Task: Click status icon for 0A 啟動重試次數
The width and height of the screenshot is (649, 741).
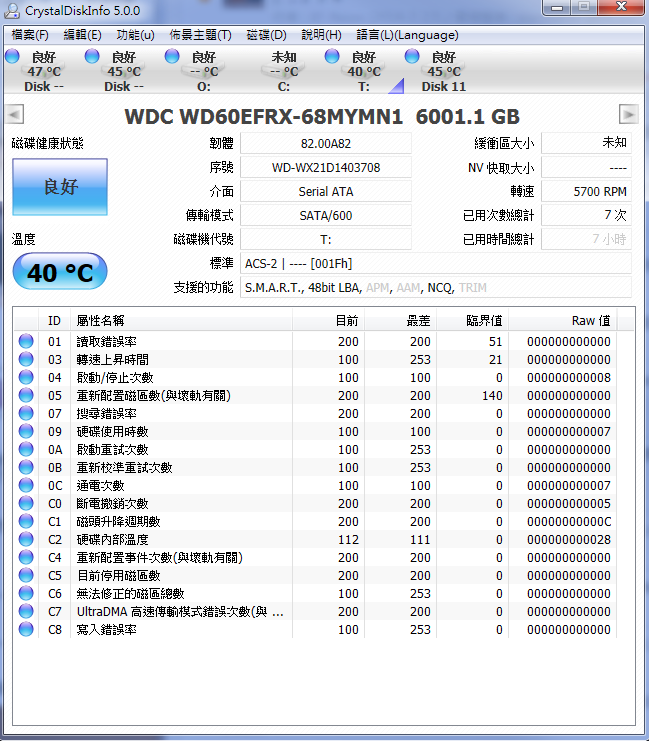Action: click(26, 449)
